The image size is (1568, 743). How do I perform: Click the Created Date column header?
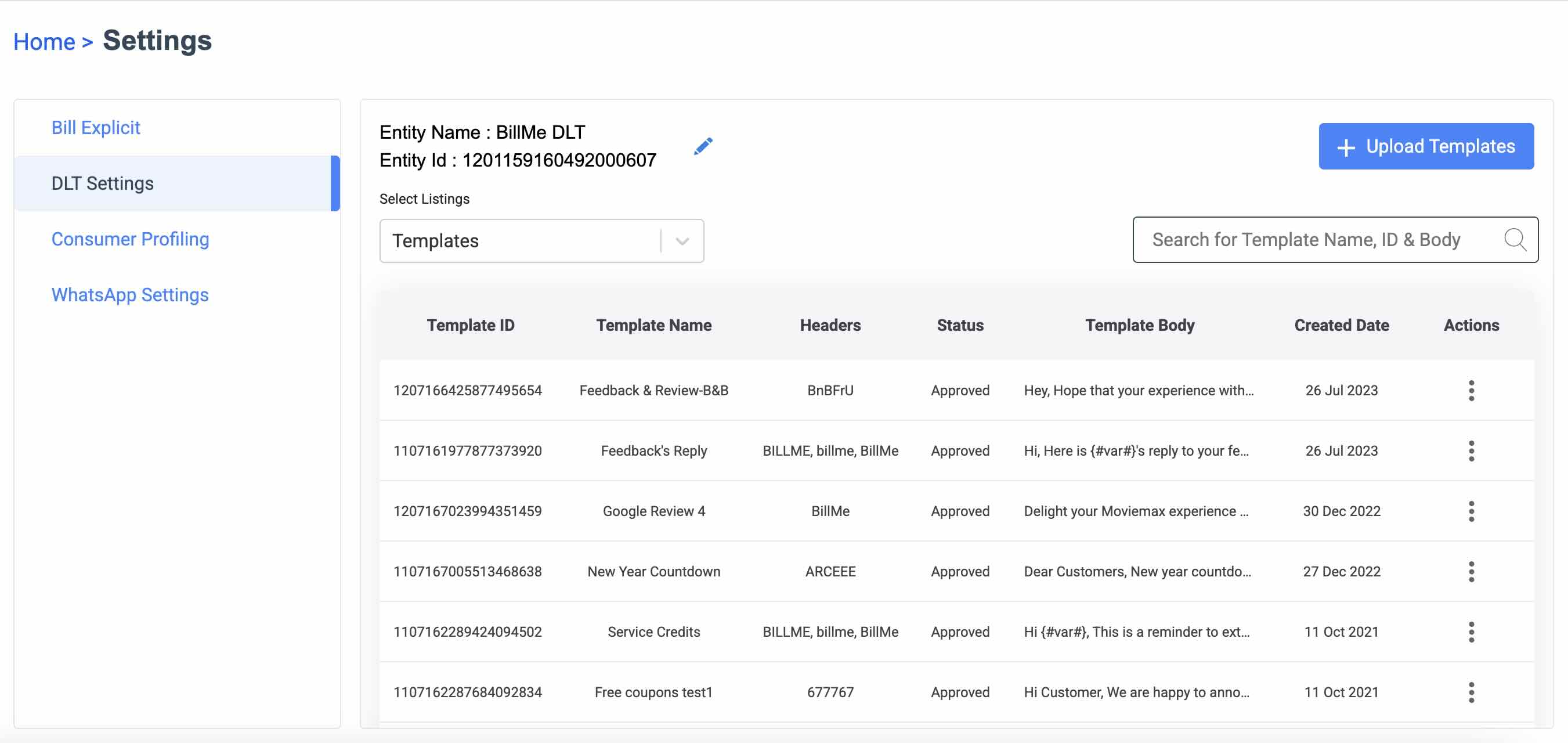(1341, 325)
